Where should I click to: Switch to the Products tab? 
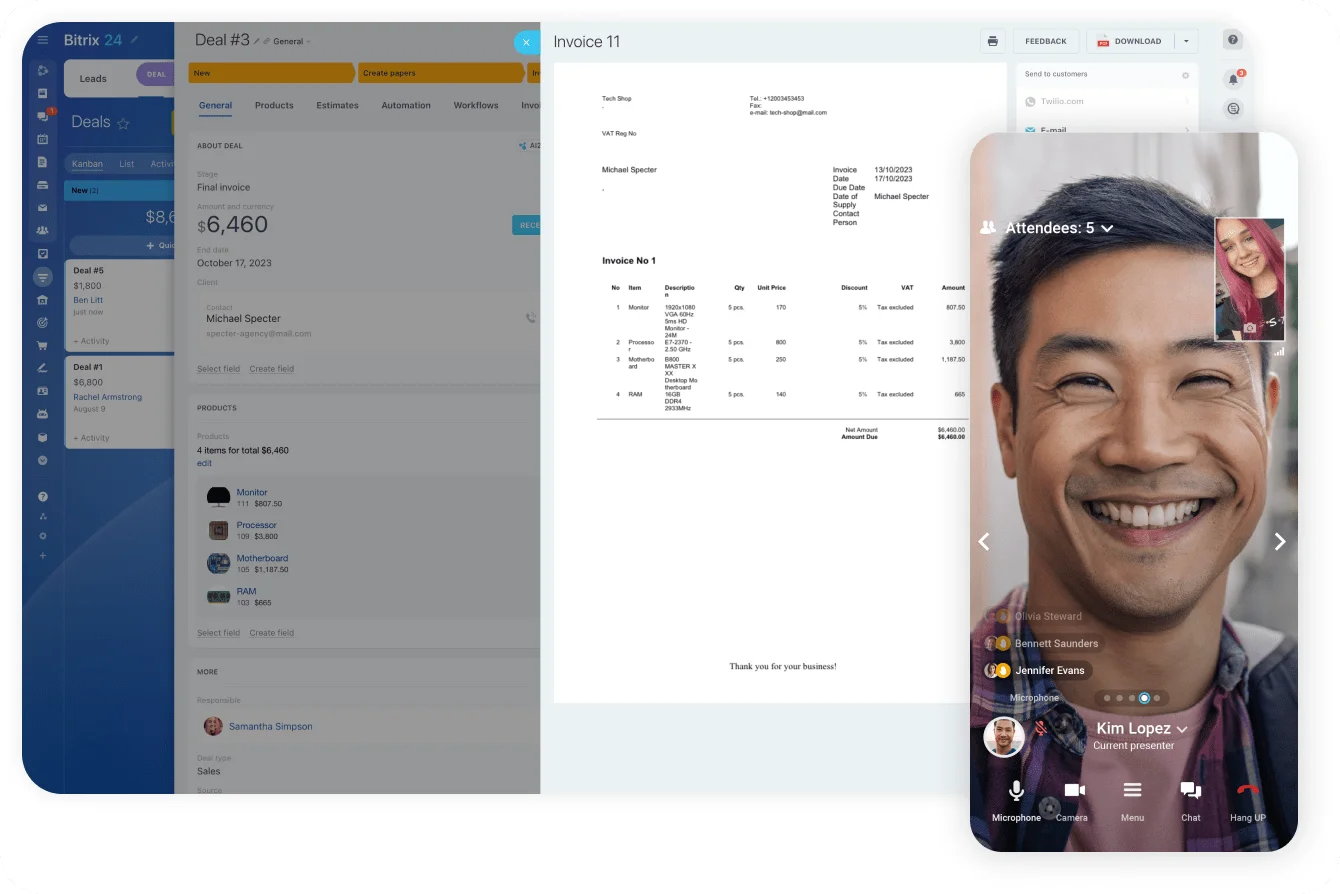pos(274,105)
